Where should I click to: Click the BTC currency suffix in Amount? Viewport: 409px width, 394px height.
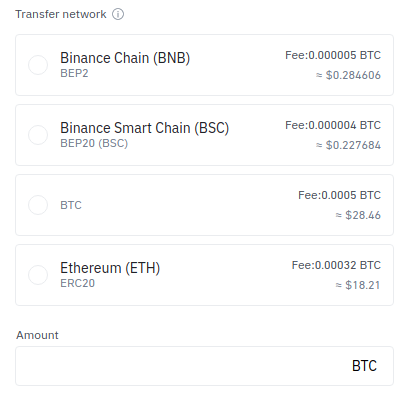click(x=364, y=366)
